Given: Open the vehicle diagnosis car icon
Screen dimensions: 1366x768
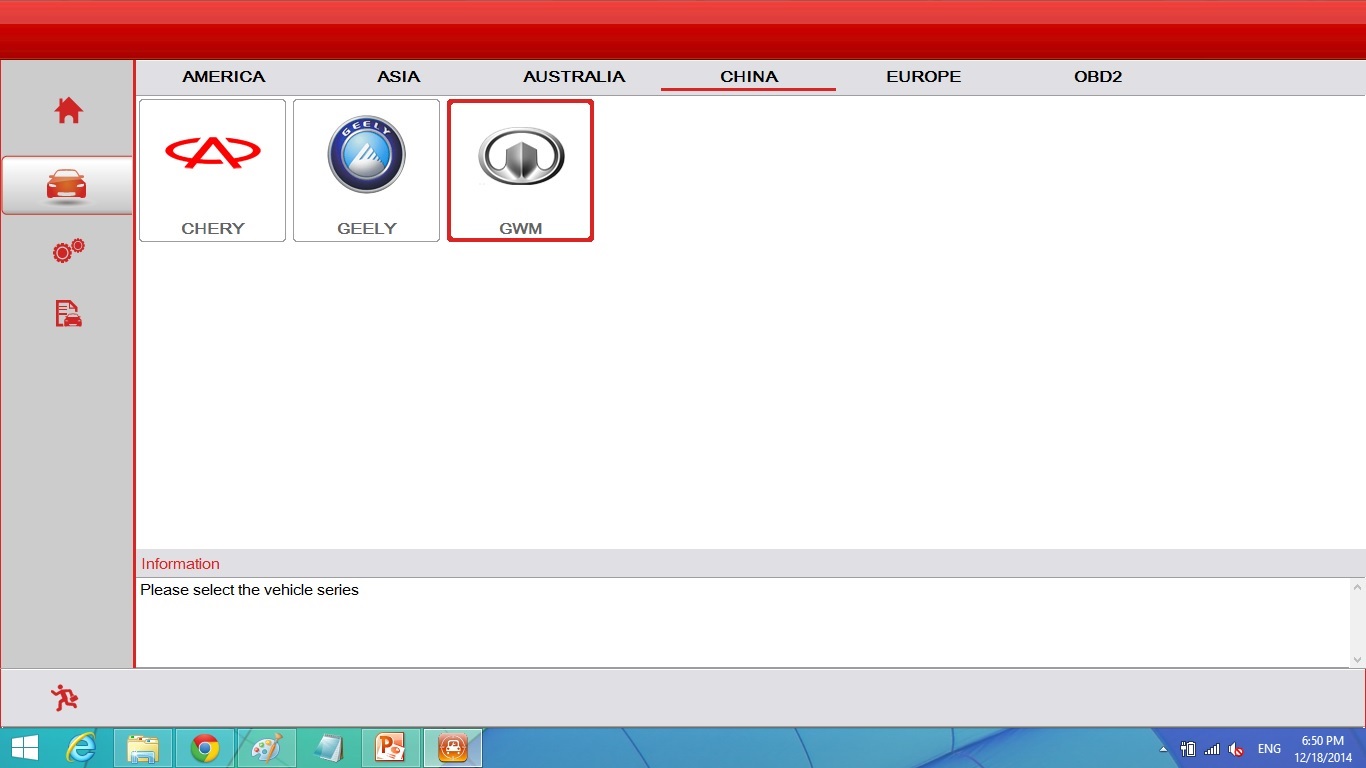Looking at the screenshot, I should tap(67, 185).
